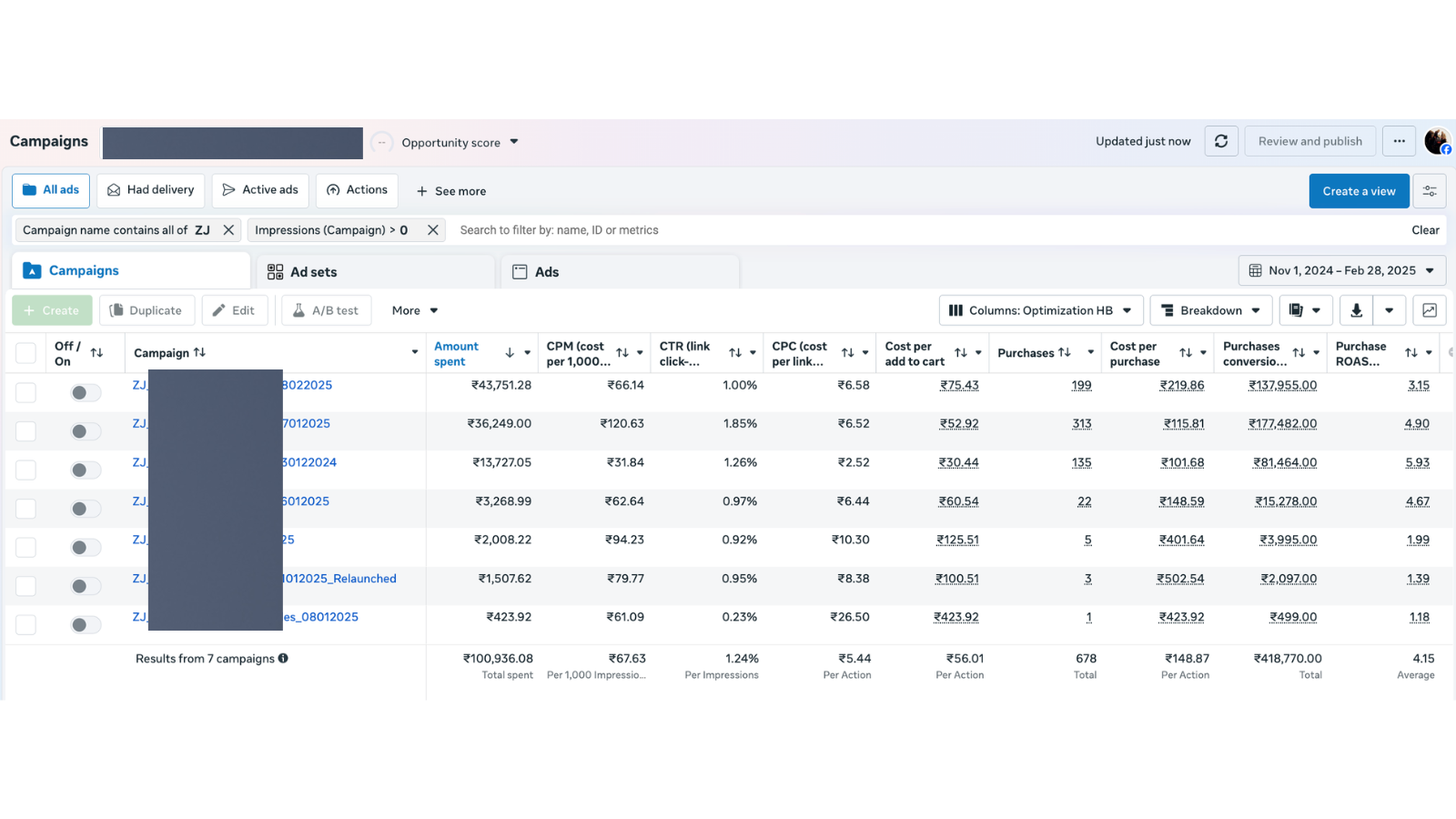The width and height of the screenshot is (1456, 819).
Task: Sort by CTR column arrows
Action: [x=735, y=353]
